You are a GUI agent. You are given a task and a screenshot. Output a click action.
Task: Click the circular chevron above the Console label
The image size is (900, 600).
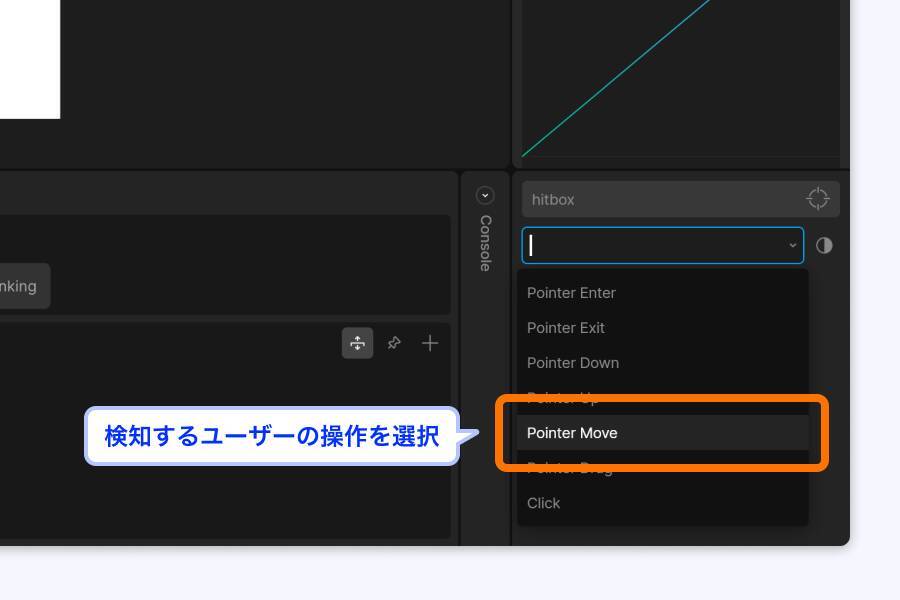click(x=484, y=193)
